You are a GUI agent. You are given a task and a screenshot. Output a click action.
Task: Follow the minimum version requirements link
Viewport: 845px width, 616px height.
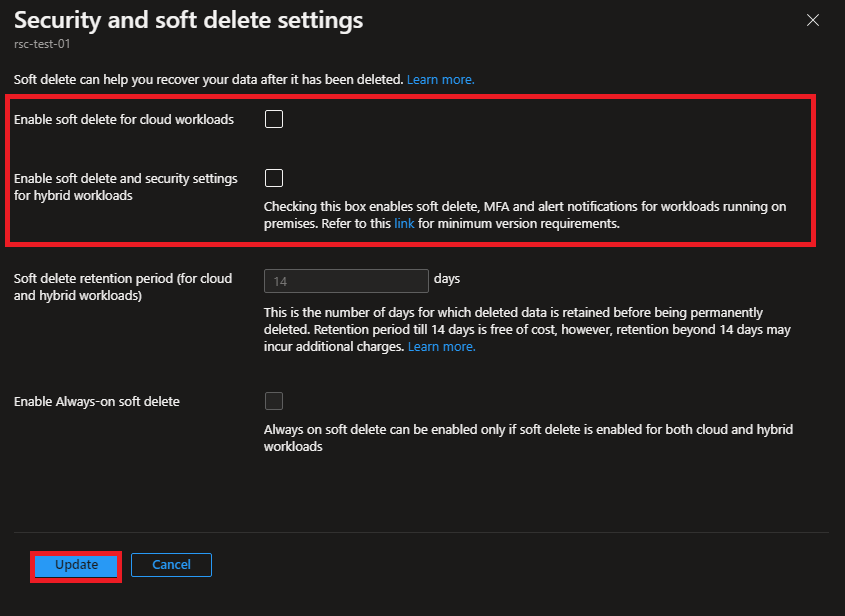(x=404, y=224)
